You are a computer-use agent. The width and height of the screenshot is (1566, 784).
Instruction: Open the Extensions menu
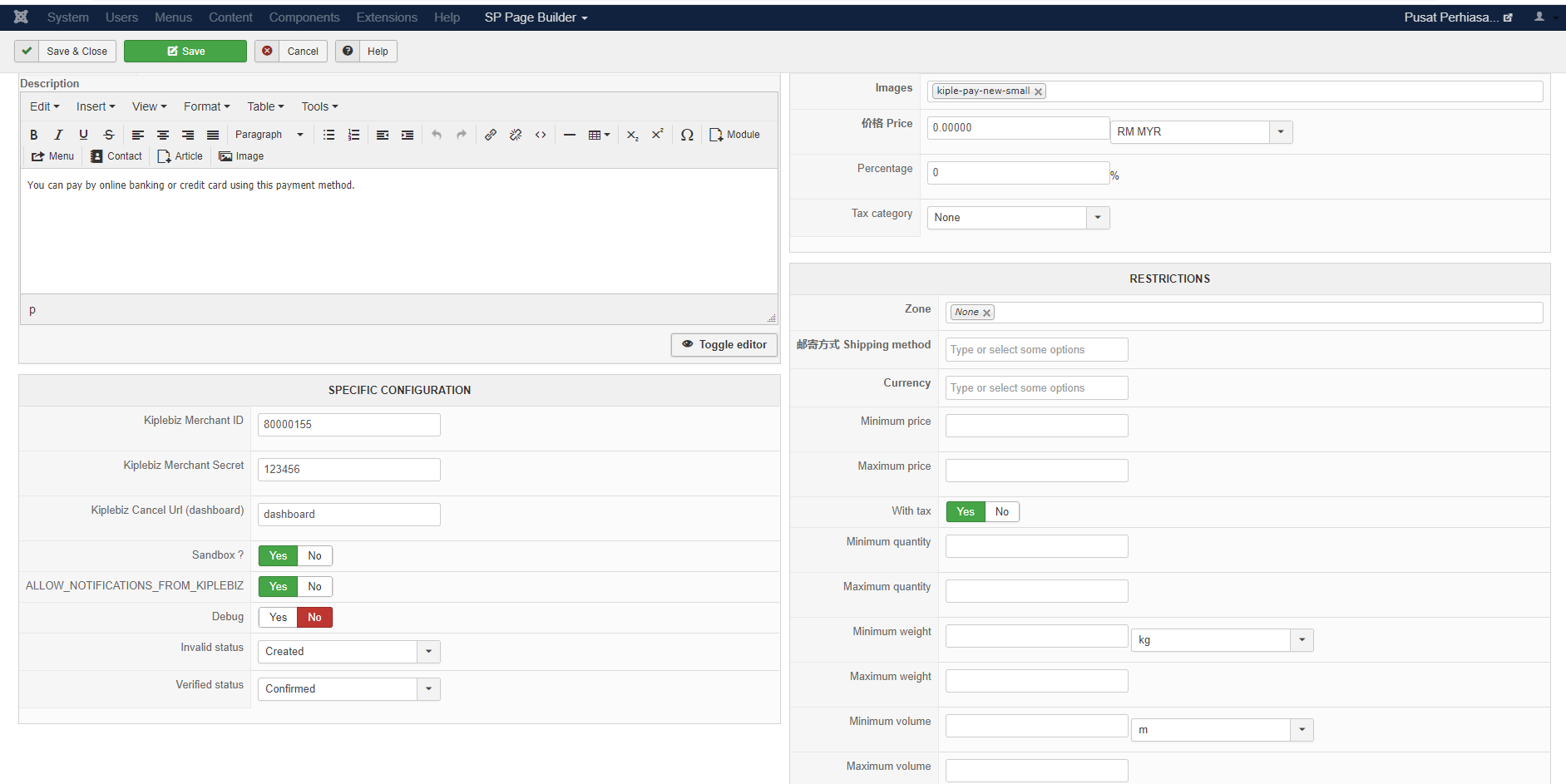click(x=387, y=17)
